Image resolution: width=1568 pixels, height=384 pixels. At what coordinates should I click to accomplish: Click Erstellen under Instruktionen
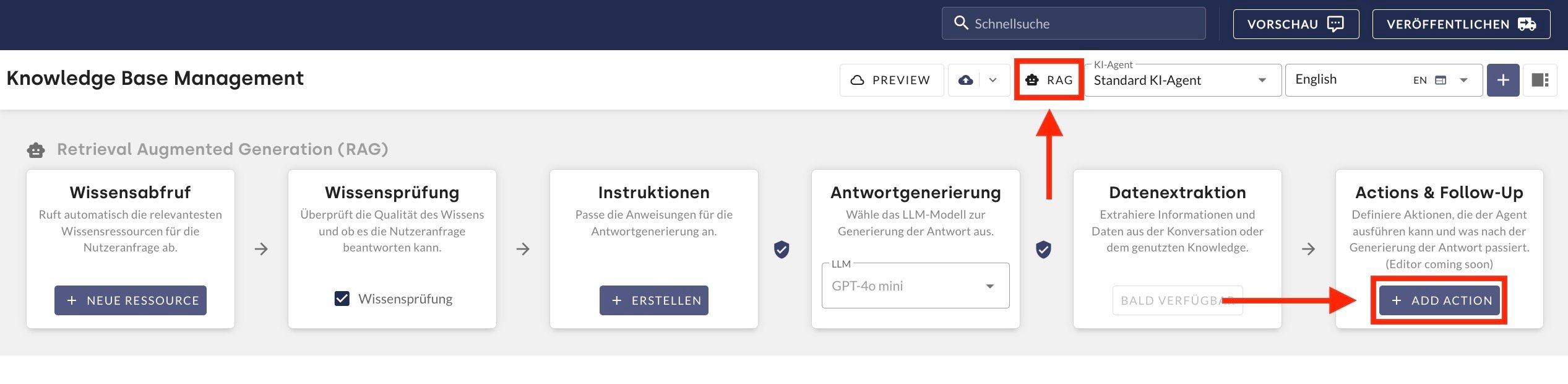(x=653, y=300)
